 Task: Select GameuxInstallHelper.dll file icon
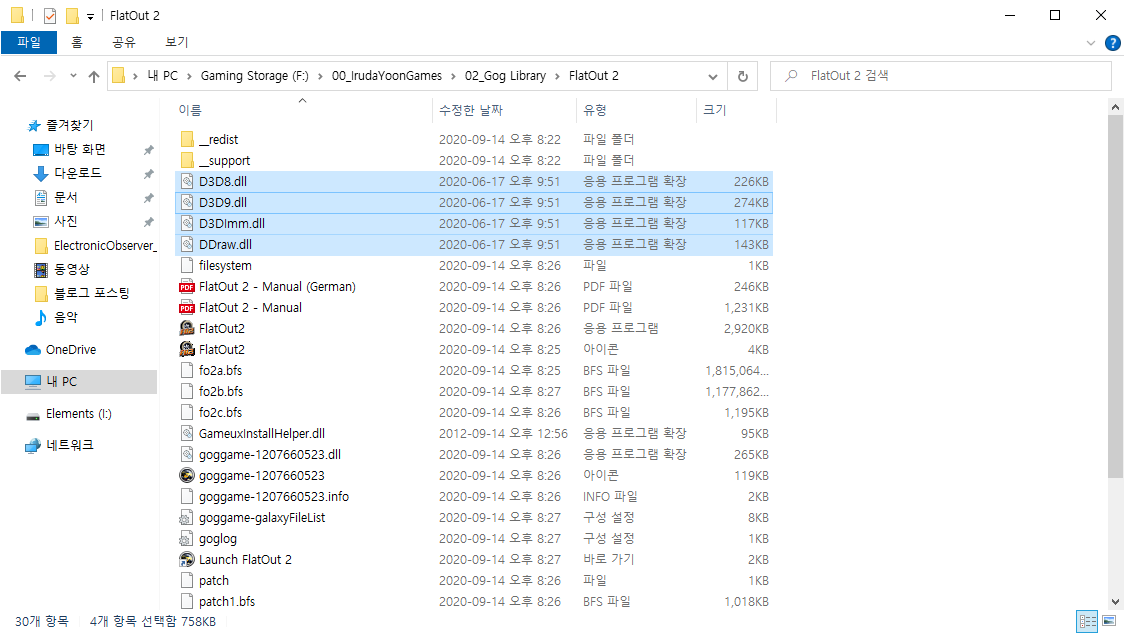(x=187, y=433)
